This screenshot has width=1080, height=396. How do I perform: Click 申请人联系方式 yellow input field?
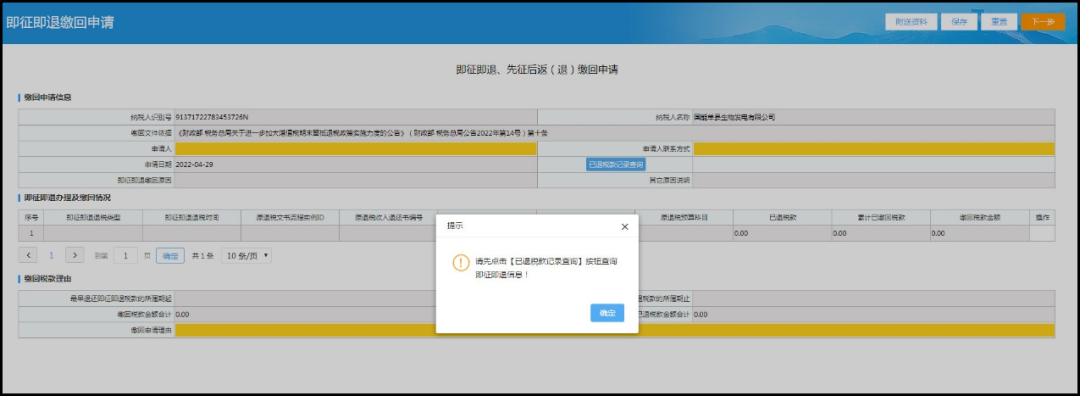873,149
